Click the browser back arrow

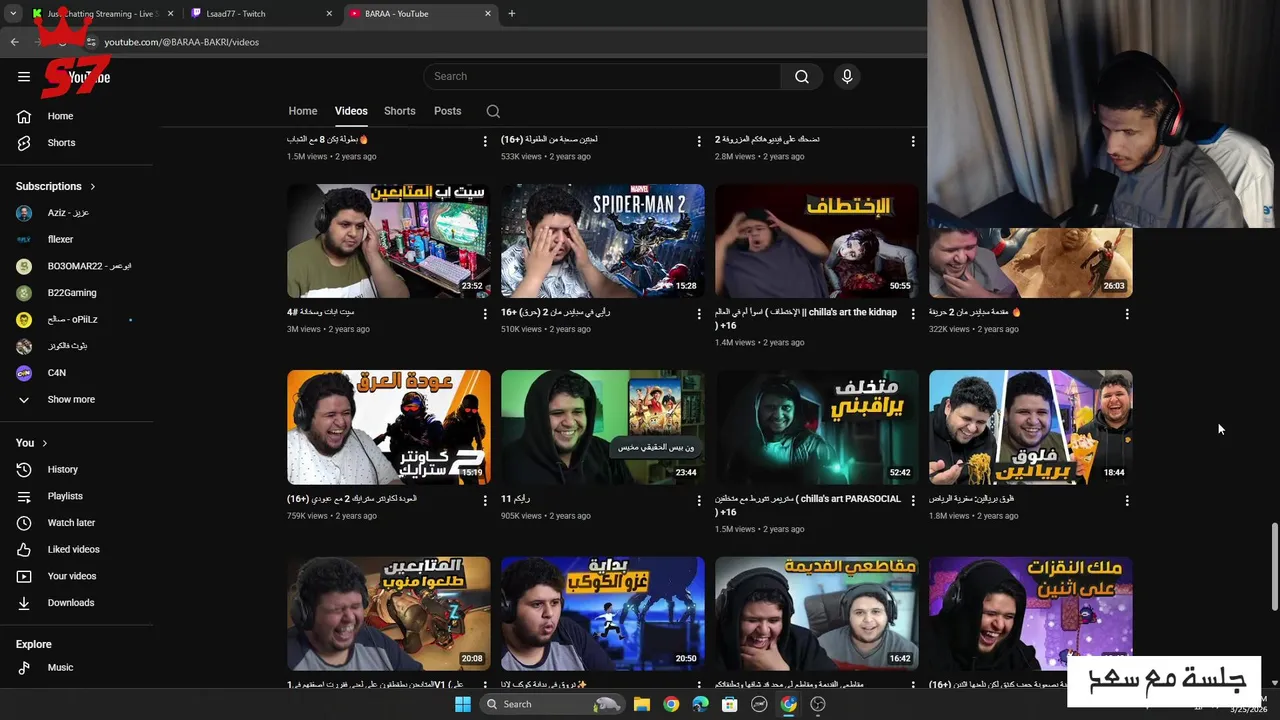pos(14,42)
